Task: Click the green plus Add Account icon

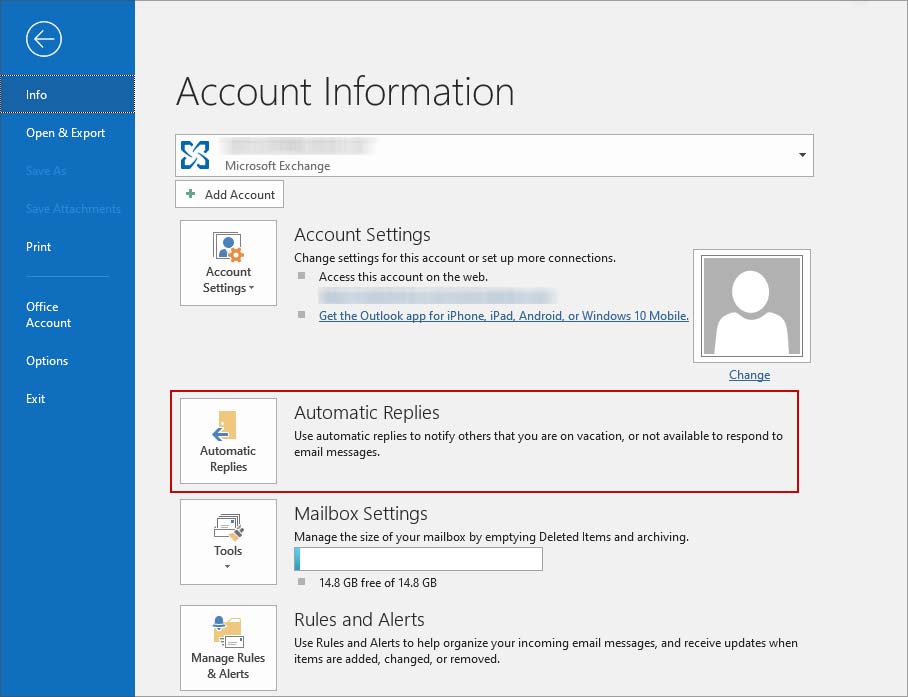Action: coord(191,194)
